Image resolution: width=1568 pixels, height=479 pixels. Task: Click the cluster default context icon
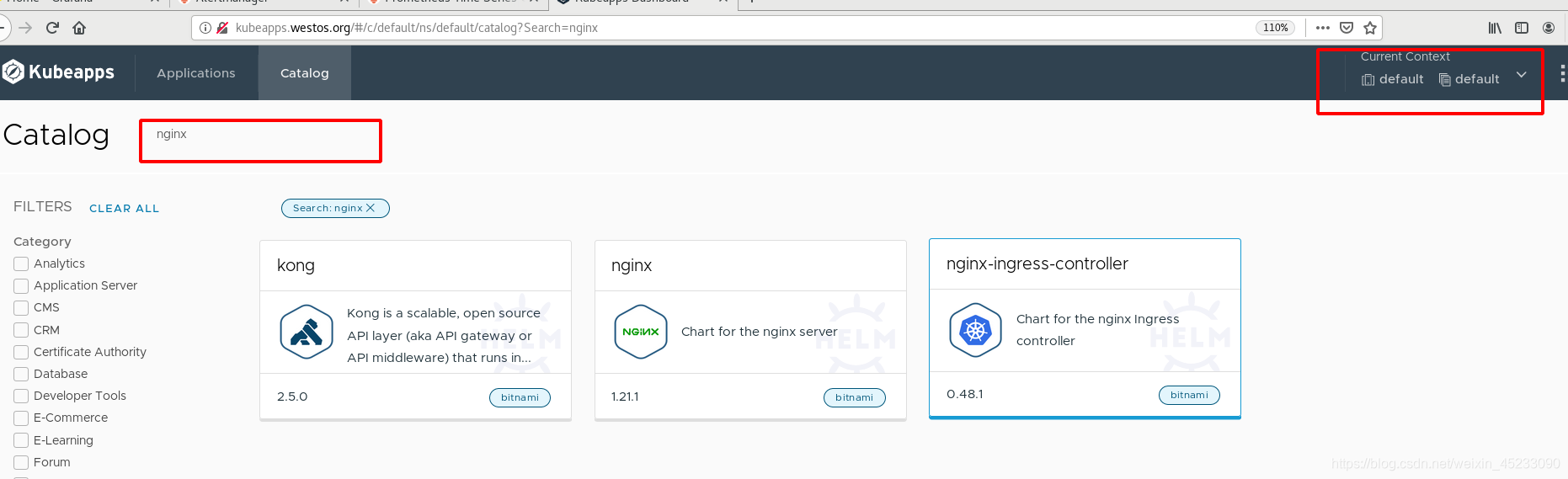pyautogui.click(x=1368, y=80)
